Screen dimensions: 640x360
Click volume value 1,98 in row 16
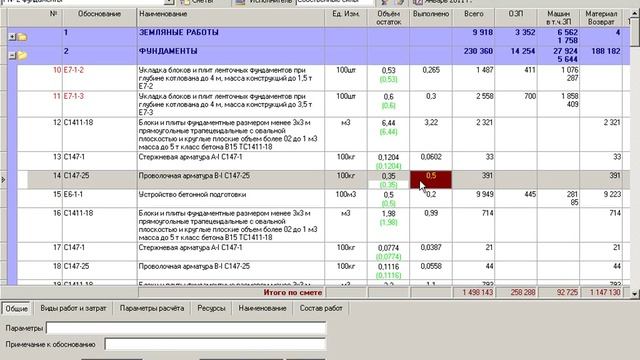coord(389,213)
